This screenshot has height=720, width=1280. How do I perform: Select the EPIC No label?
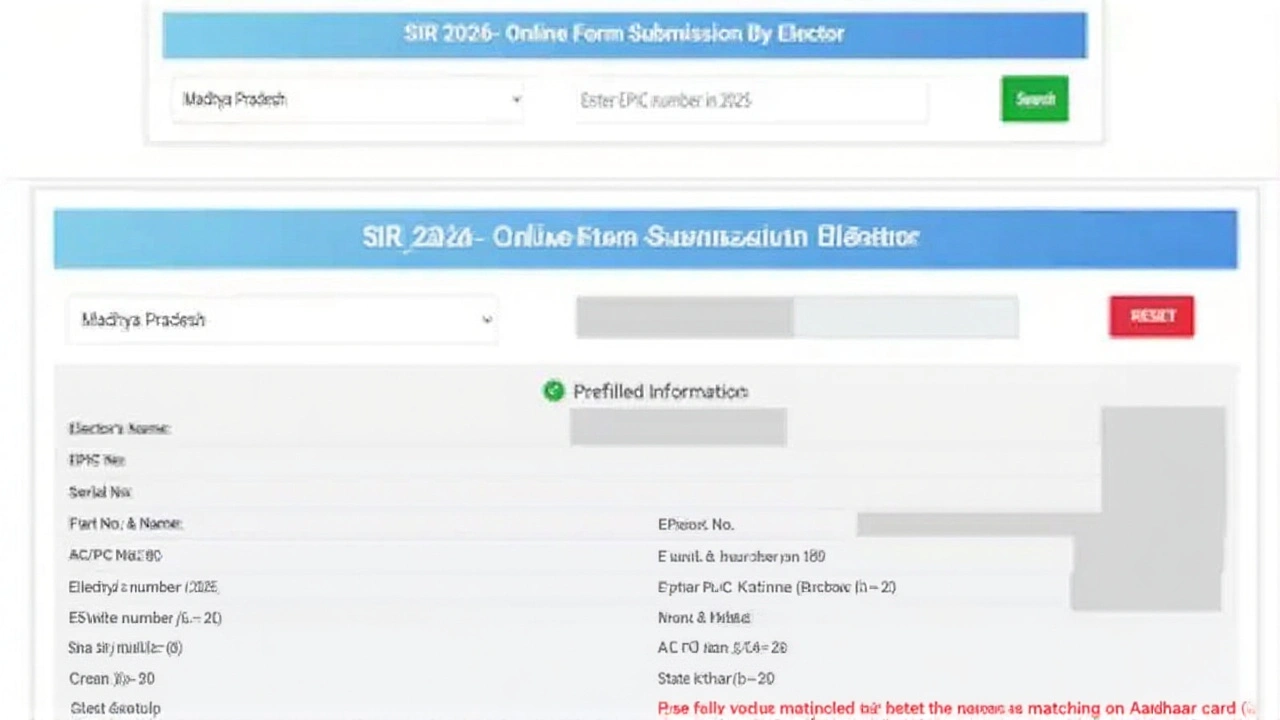[96, 460]
